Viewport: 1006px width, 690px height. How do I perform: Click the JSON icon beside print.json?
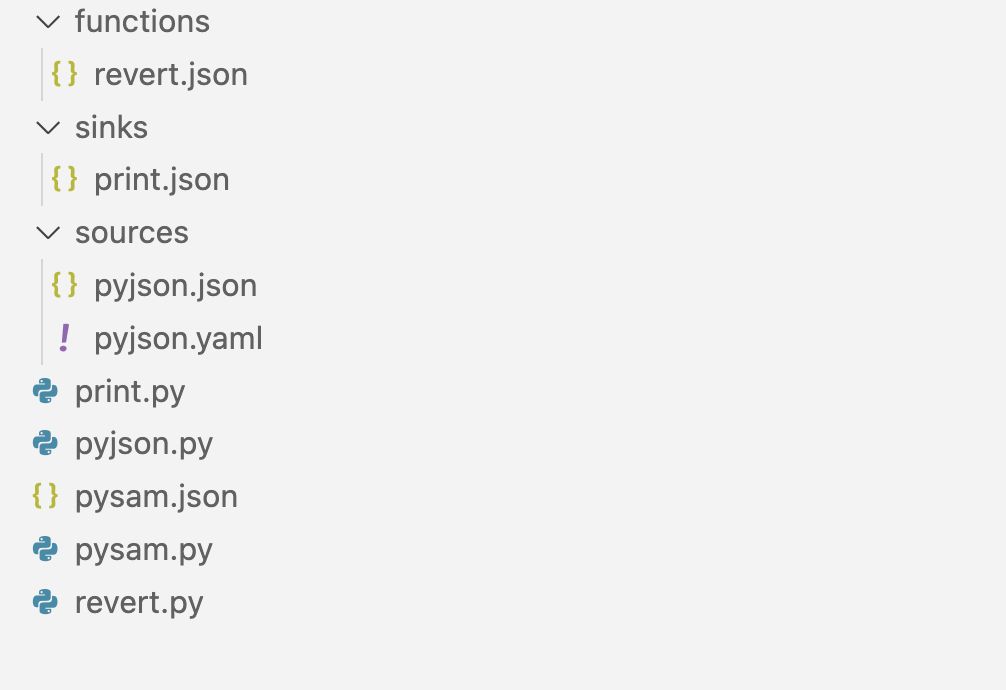(63, 179)
